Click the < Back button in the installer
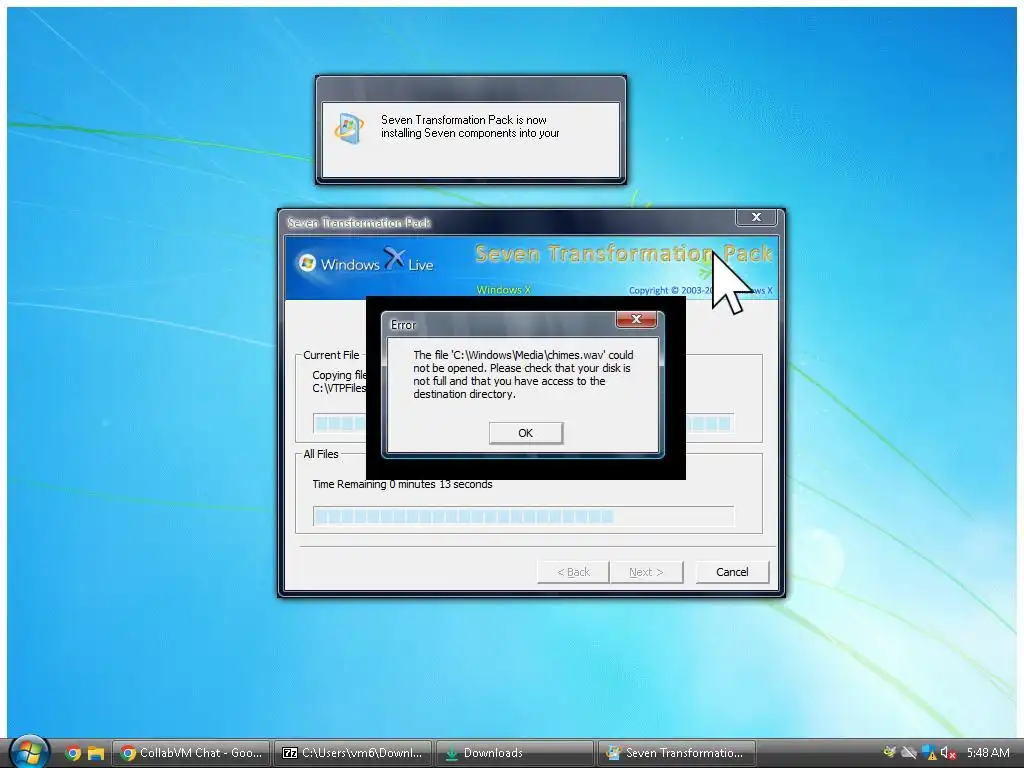Screen dimensions: 1024x768 573,572
